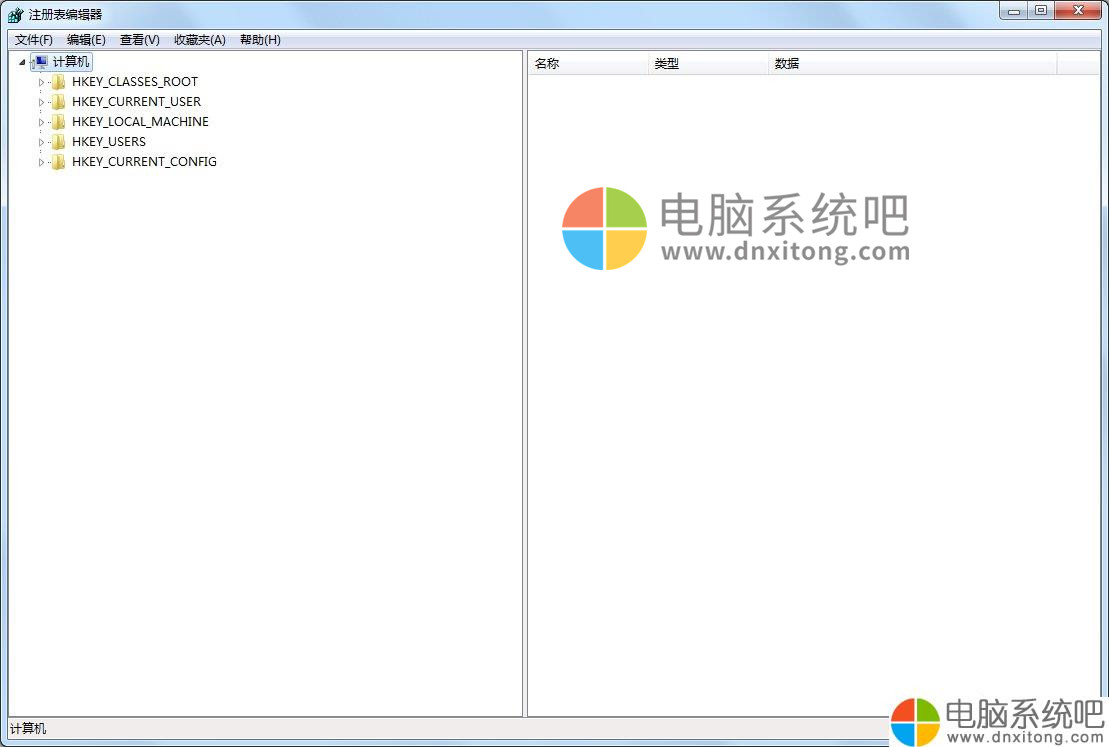Open the 收藏夹(A) menu
The height and width of the screenshot is (747, 1109).
(x=199, y=40)
